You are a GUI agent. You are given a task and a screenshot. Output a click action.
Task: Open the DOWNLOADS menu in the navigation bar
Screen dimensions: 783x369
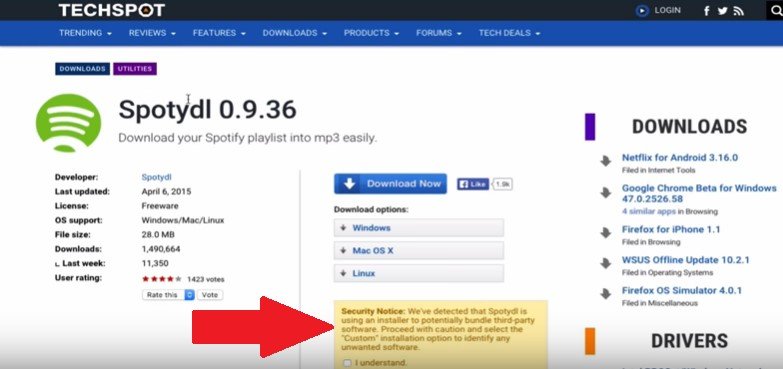pos(295,33)
